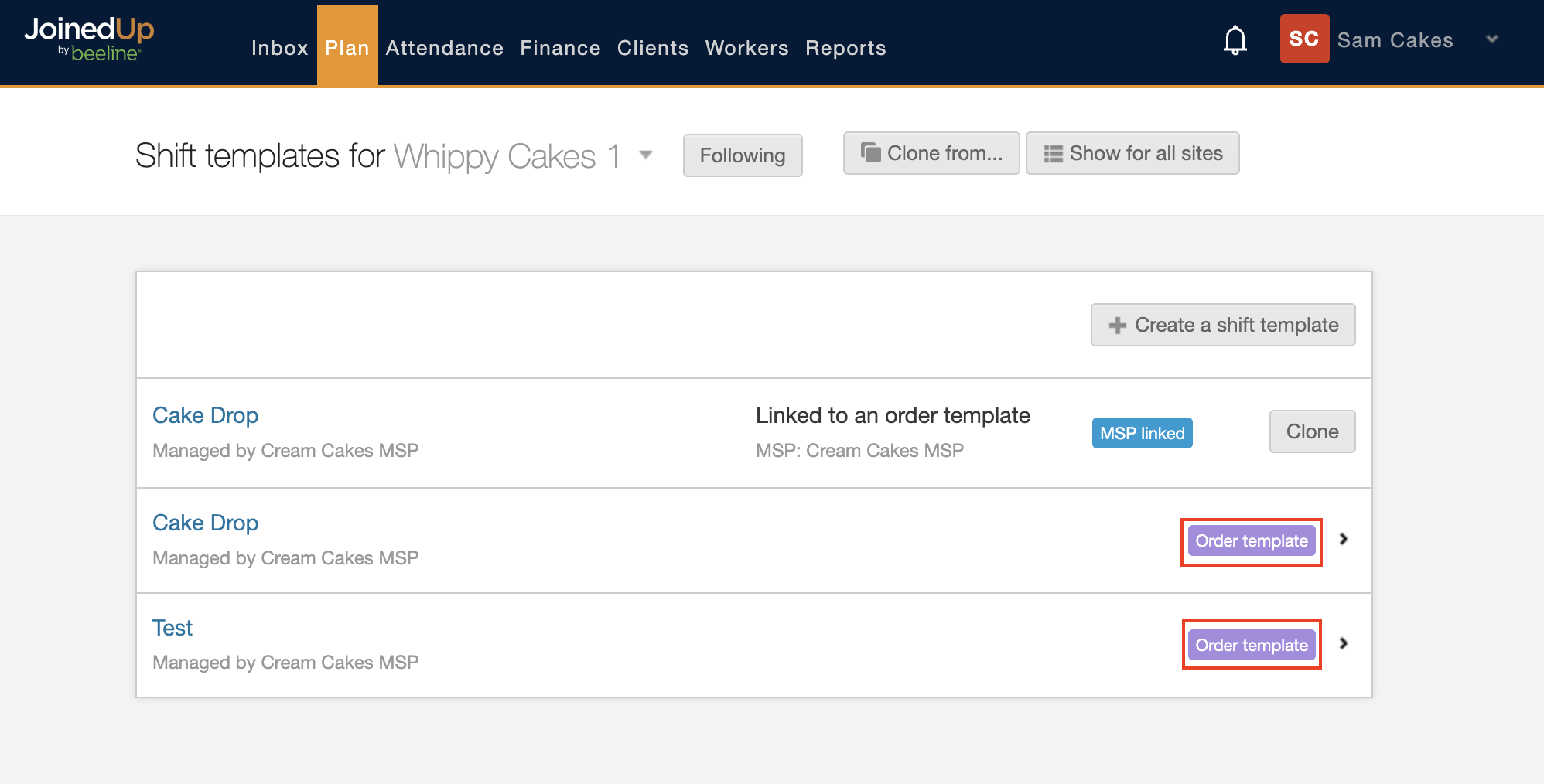Go to the Inbox tab
1544x784 pixels.
click(x=279, y=48)
